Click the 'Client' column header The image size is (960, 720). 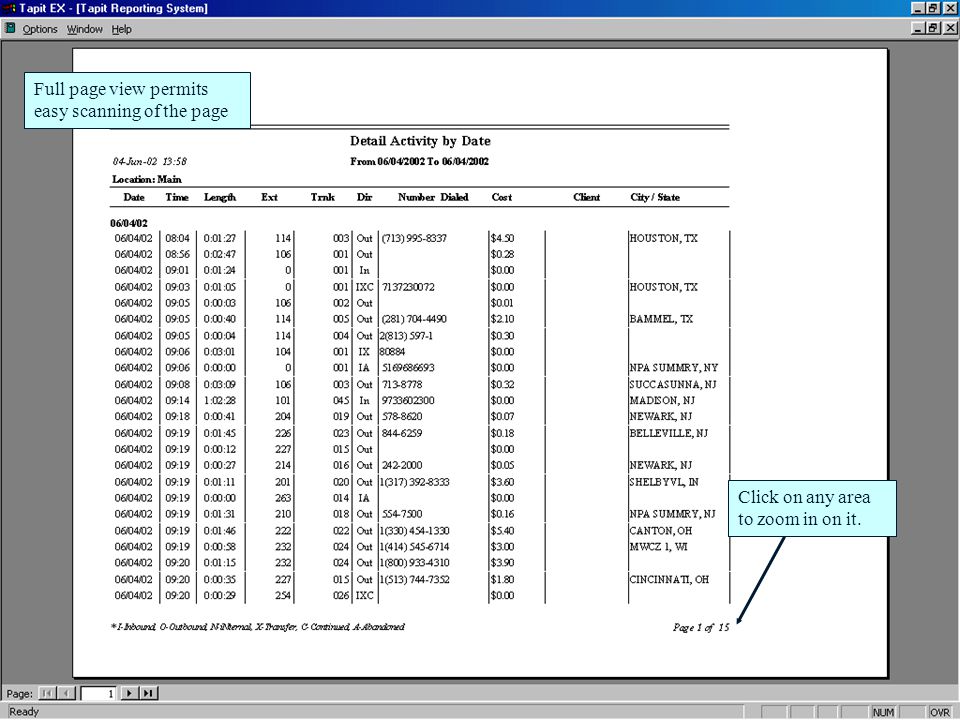pos(587,197)
